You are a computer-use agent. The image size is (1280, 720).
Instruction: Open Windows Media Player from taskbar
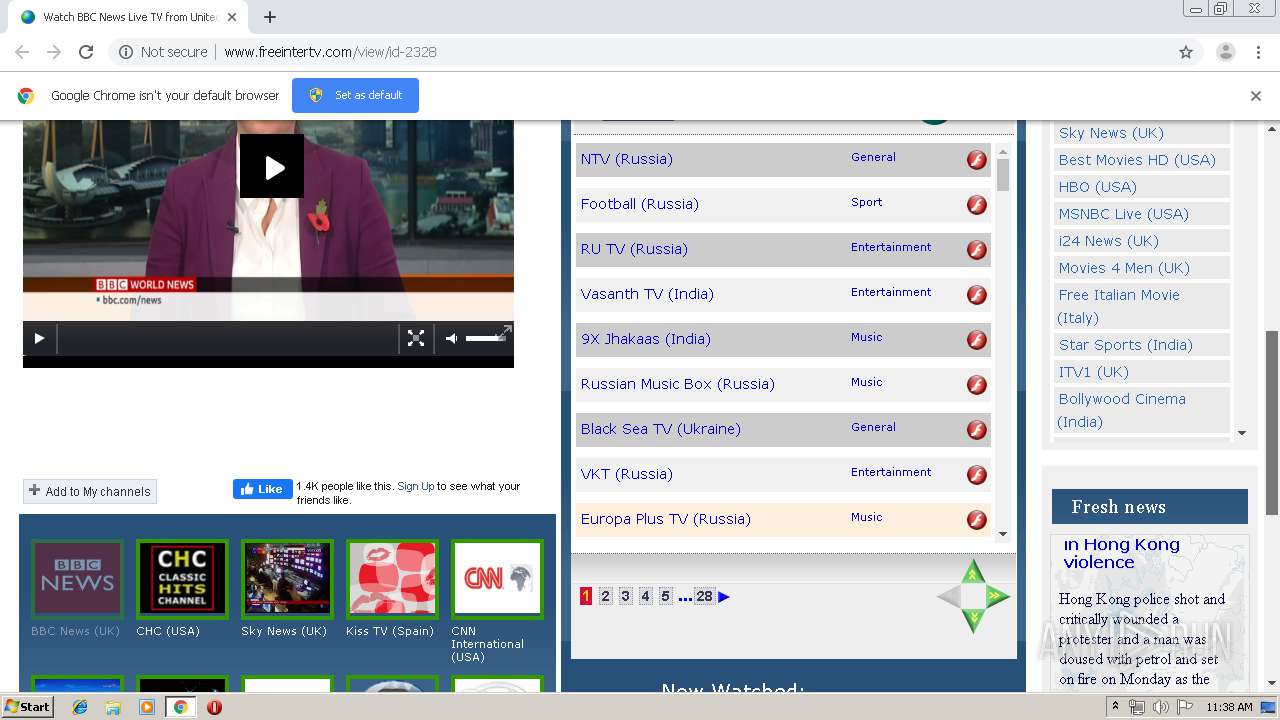click(x=147, y=707)
